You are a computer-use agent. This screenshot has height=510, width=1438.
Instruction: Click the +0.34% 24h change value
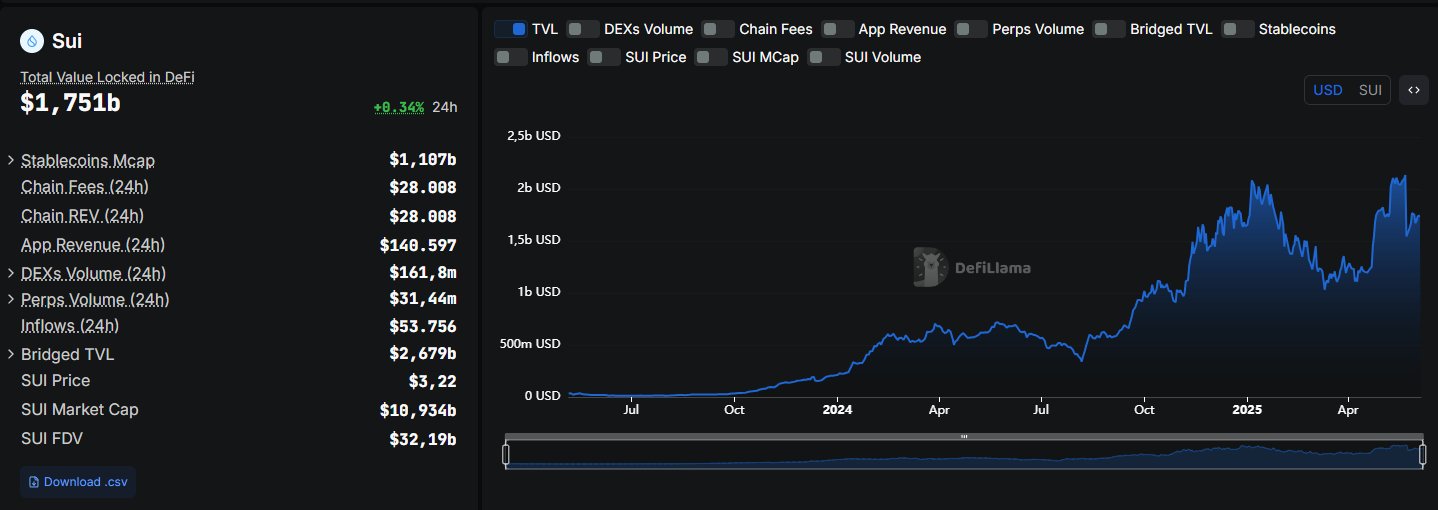[x=399, y=107]
